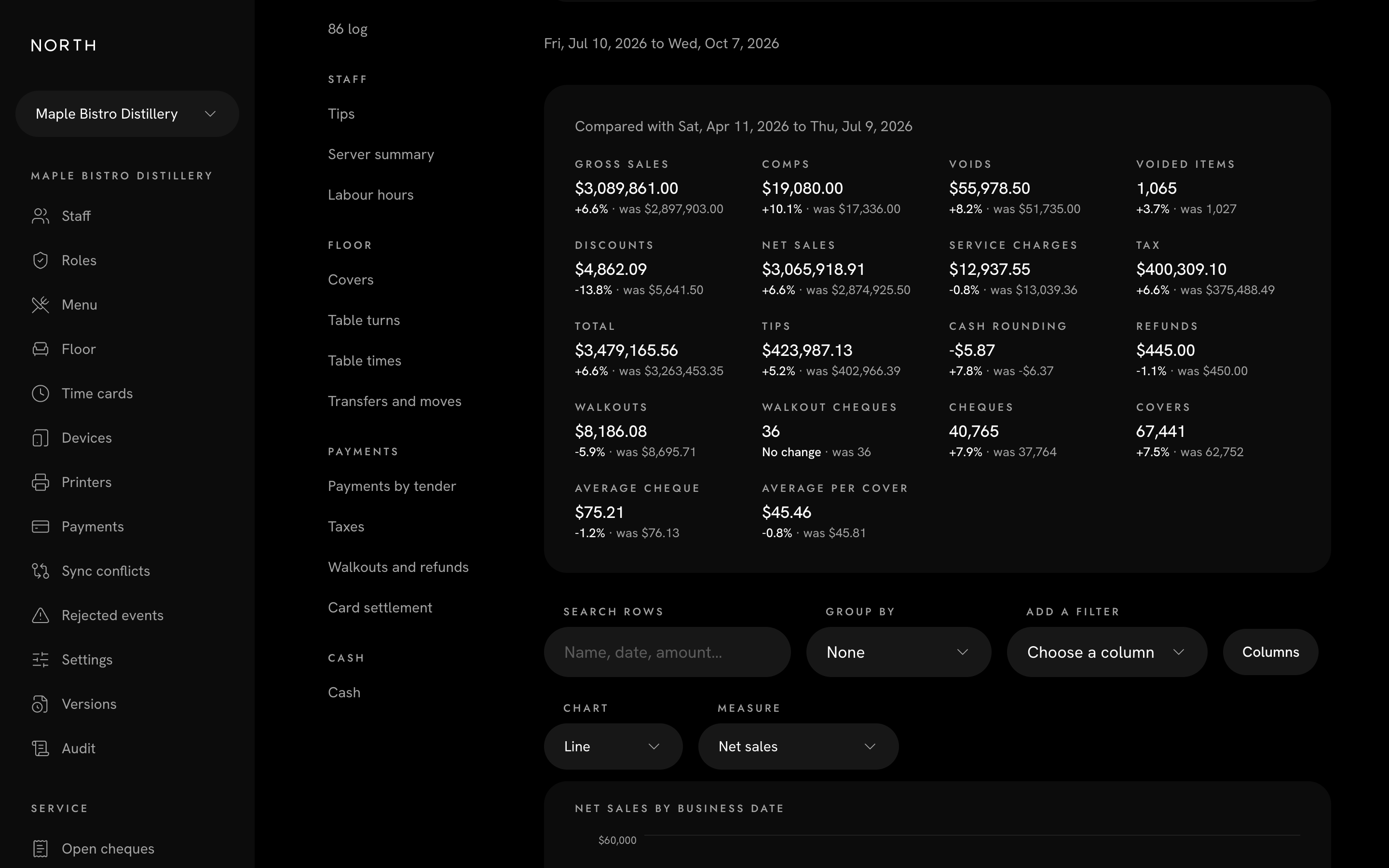Click the Audit scroll icon
1389x868 pixels.
pos(40,748)
